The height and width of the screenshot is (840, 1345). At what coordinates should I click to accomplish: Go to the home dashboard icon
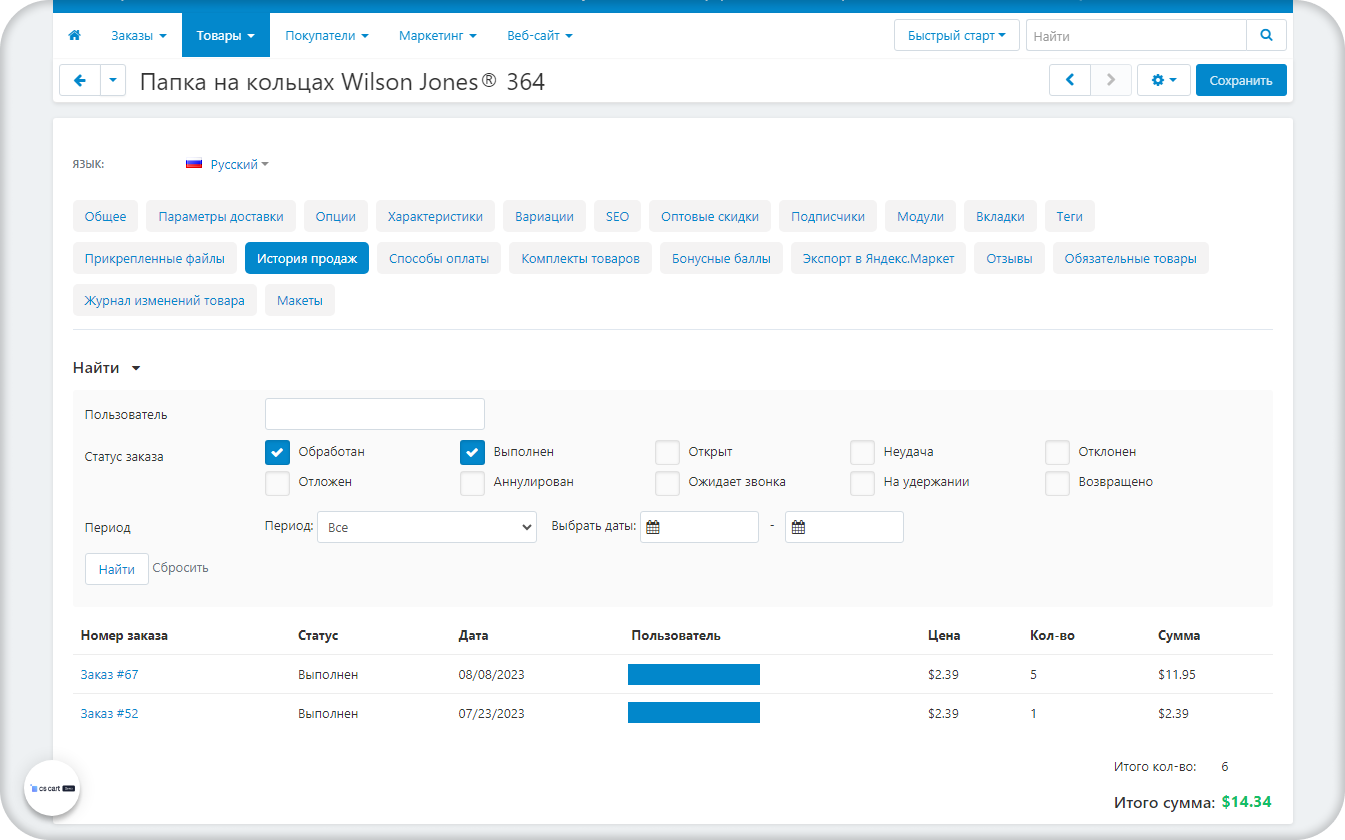click(x=74, y=36)
